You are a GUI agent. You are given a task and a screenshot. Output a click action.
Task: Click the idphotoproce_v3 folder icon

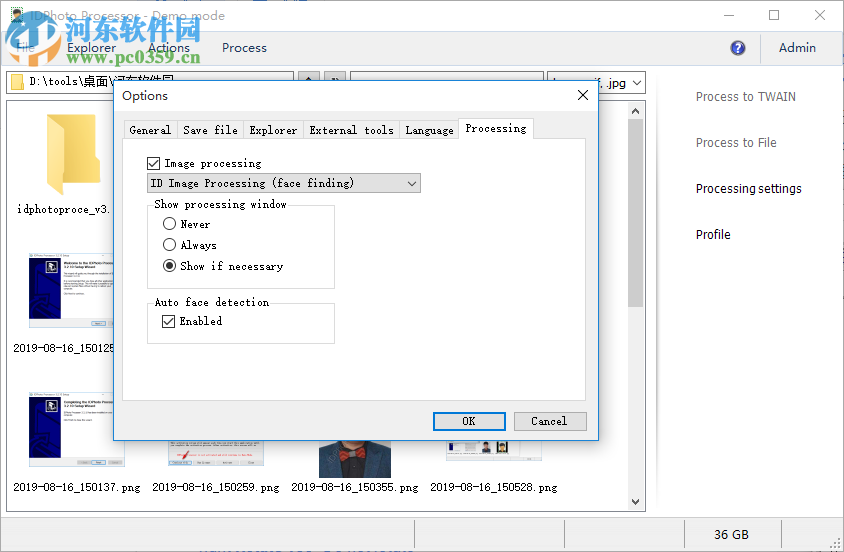[73, 154]
